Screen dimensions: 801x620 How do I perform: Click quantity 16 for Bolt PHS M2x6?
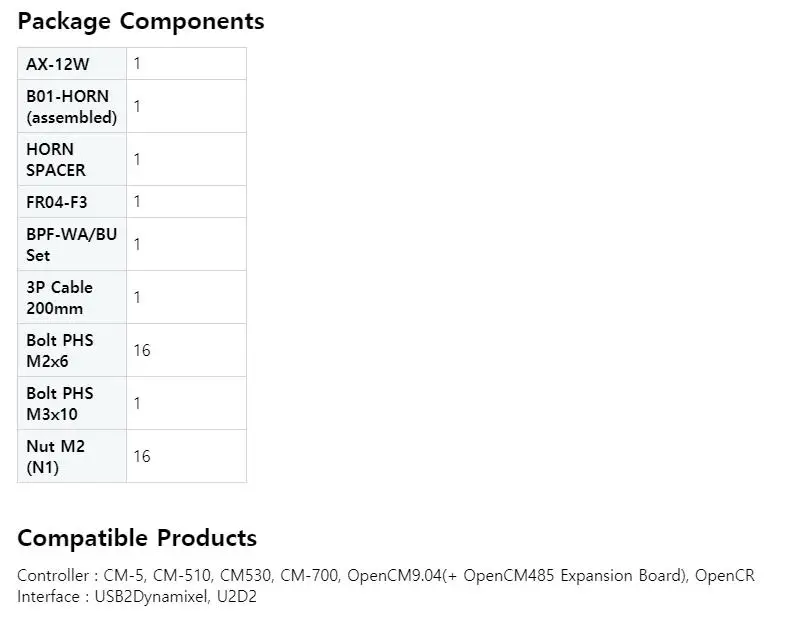pos(142,350)
